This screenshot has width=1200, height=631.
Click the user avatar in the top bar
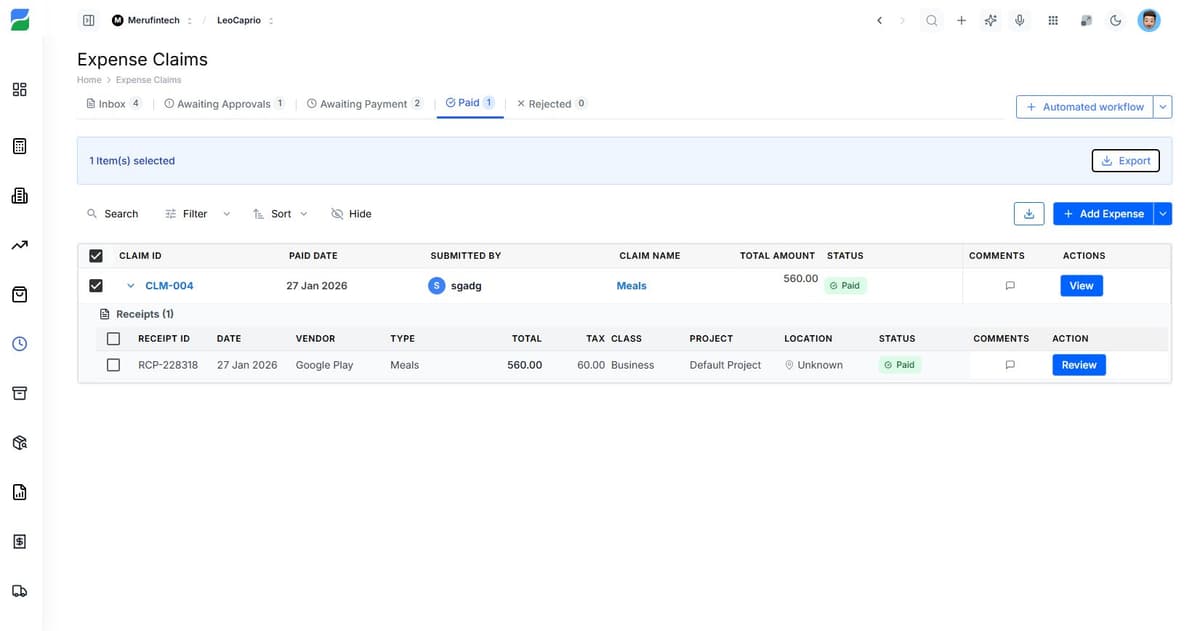point(1148,19)
